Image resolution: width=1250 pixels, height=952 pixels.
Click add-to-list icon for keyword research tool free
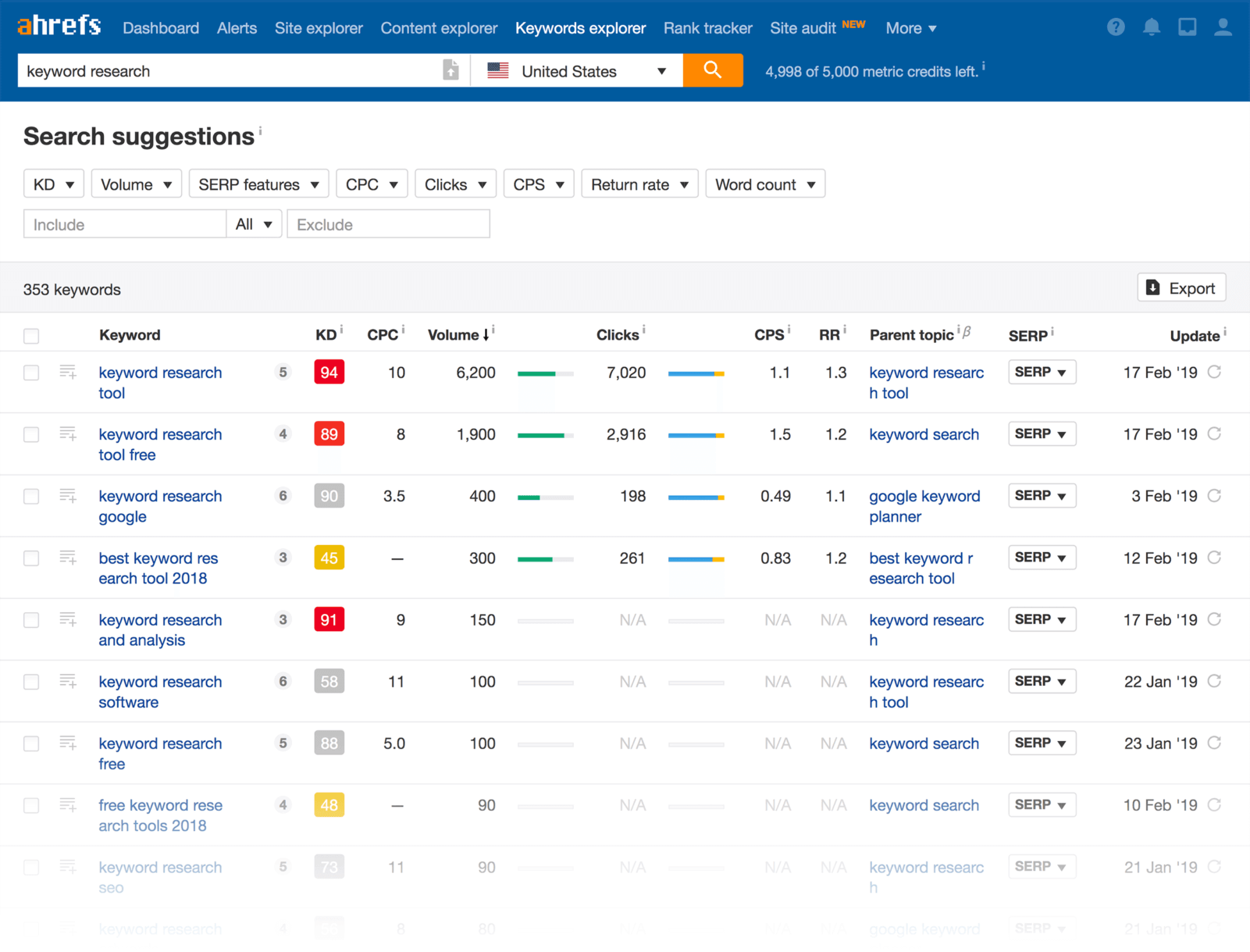(x=68, y=434)
